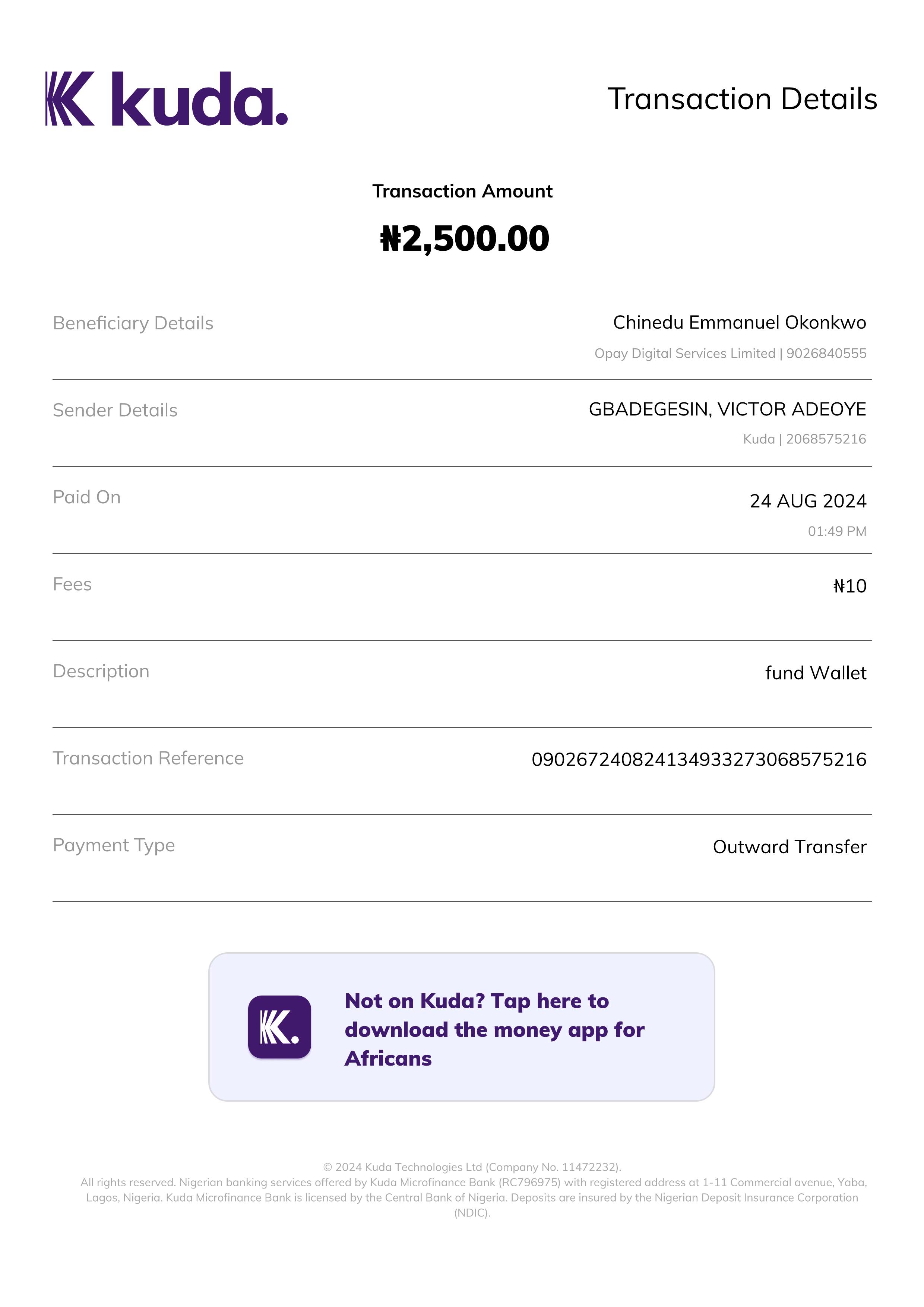Click the "fund Wallet" description text
Viewport: 924px width, 1307px height.
coord(815,673)
